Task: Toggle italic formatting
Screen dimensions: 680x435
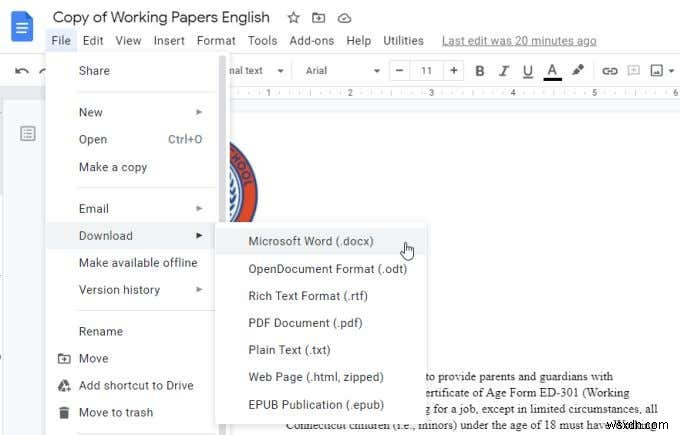Action: click(503, 71)
